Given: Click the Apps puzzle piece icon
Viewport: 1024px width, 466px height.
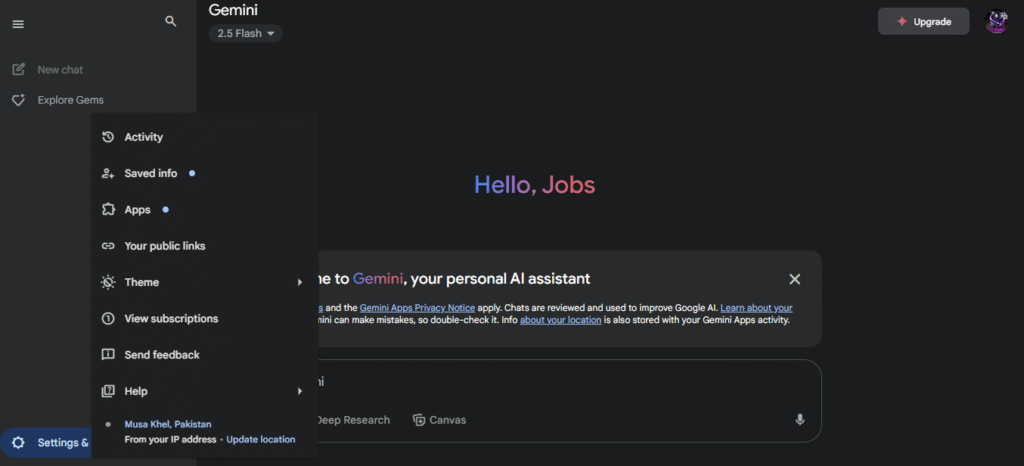Looking at the screenshot, I should [x=108, y=210].
